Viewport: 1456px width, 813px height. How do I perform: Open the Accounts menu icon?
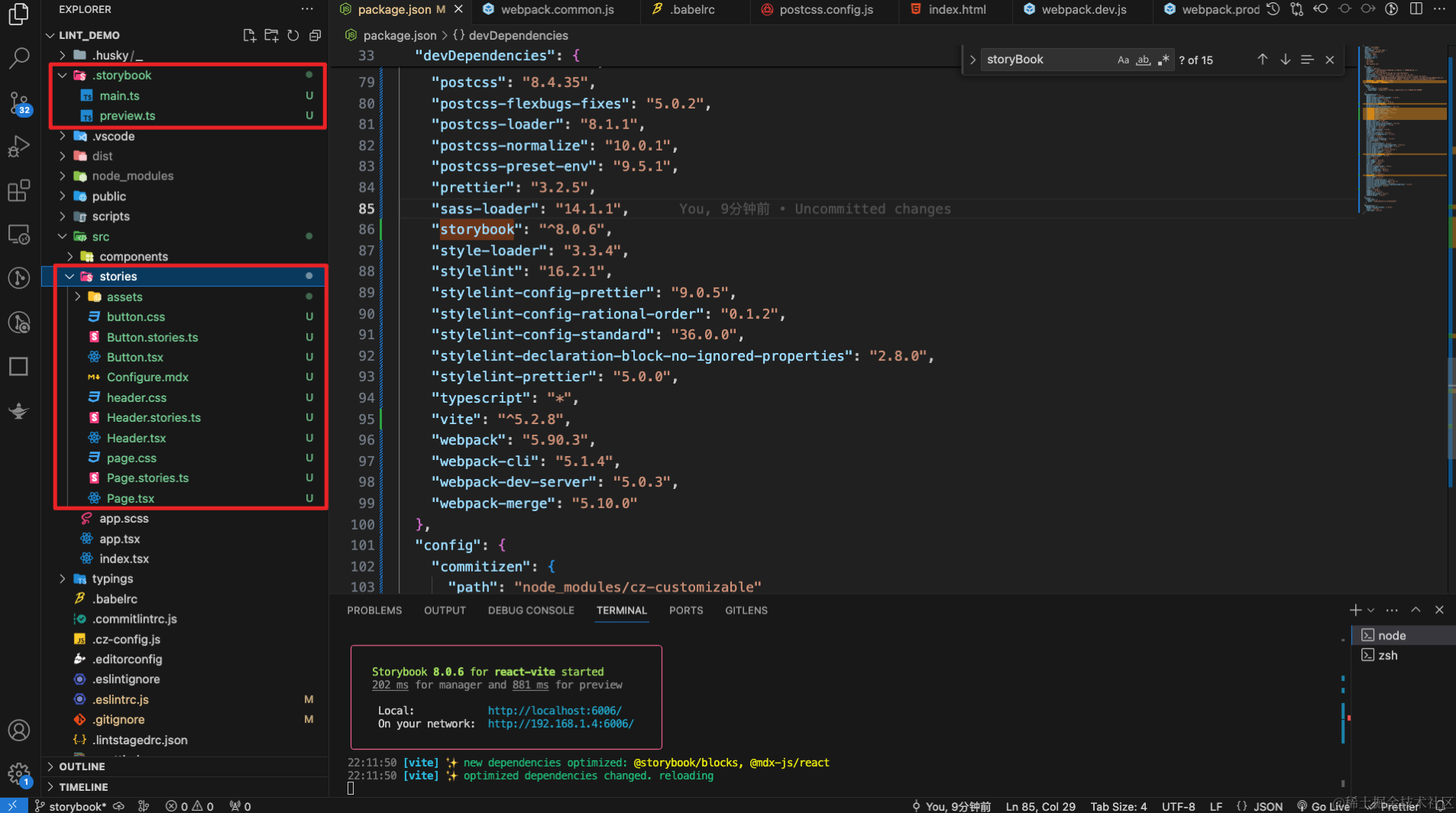tap(18, 730)
